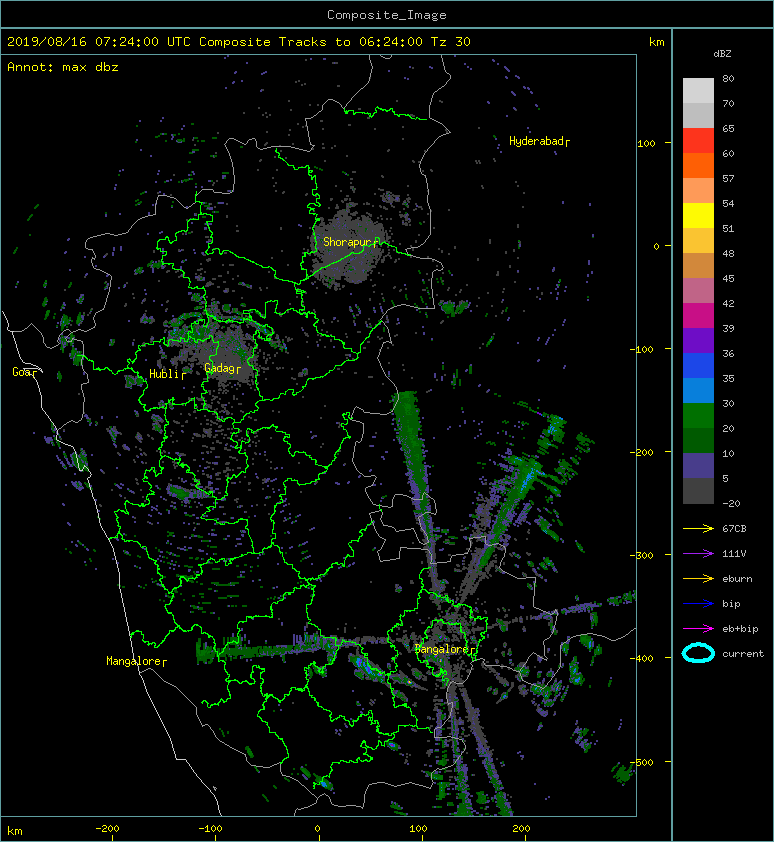This screenshot has width=774, height=842.
Task: Click the orange 60 dBZ color swatch
Action: point(698,165)
